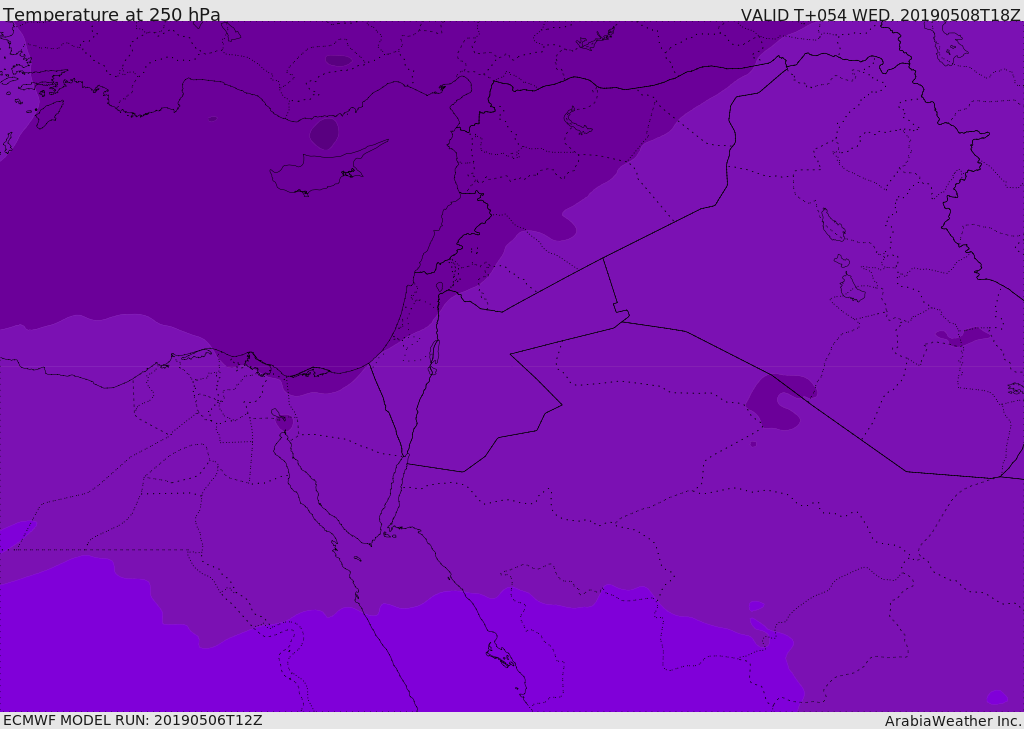
Task: Click the small bright spot in the bottom right corner
Action: coord(996,697)
